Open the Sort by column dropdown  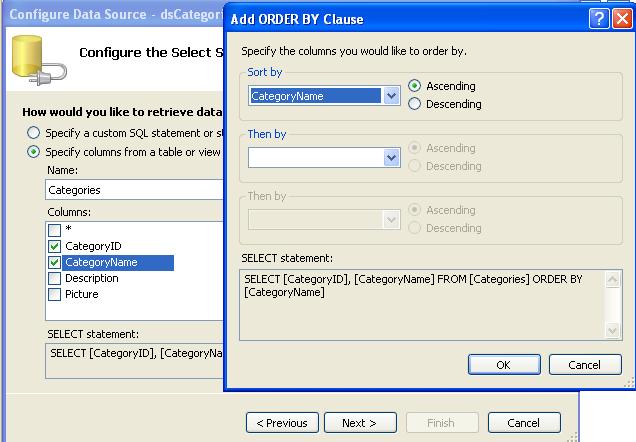(391, 96)
